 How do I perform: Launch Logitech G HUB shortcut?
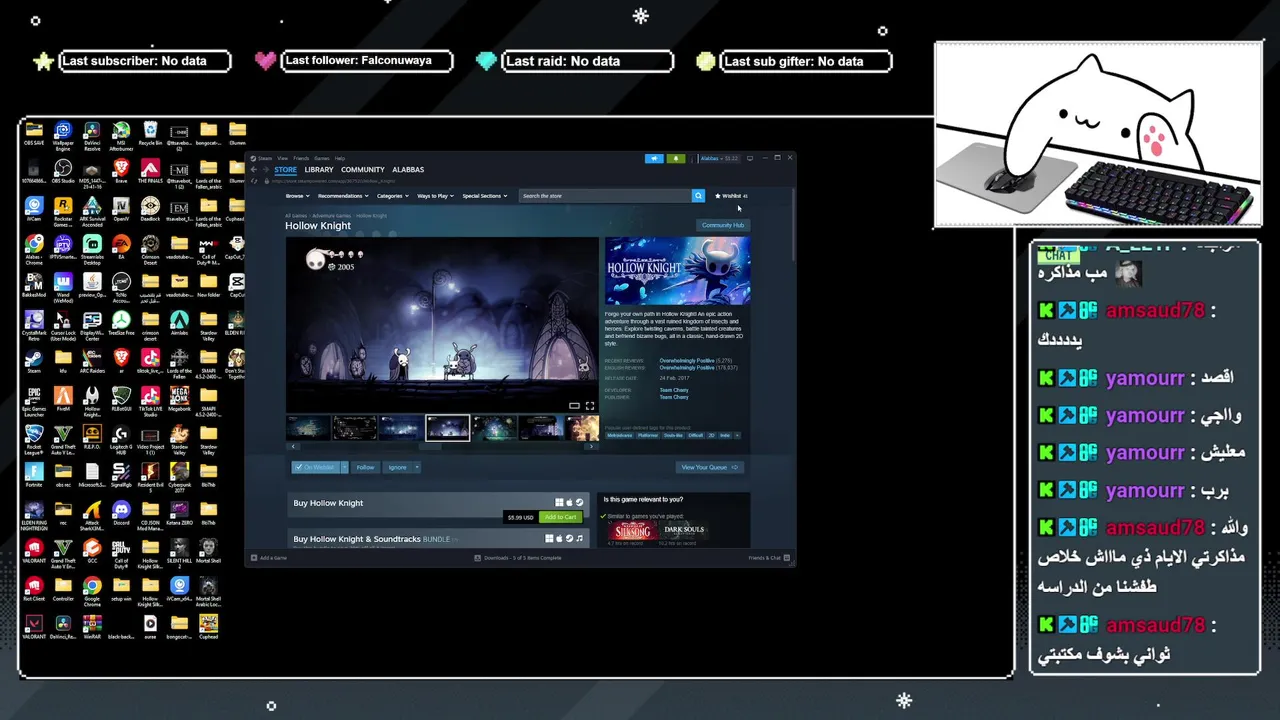(121, 441)
